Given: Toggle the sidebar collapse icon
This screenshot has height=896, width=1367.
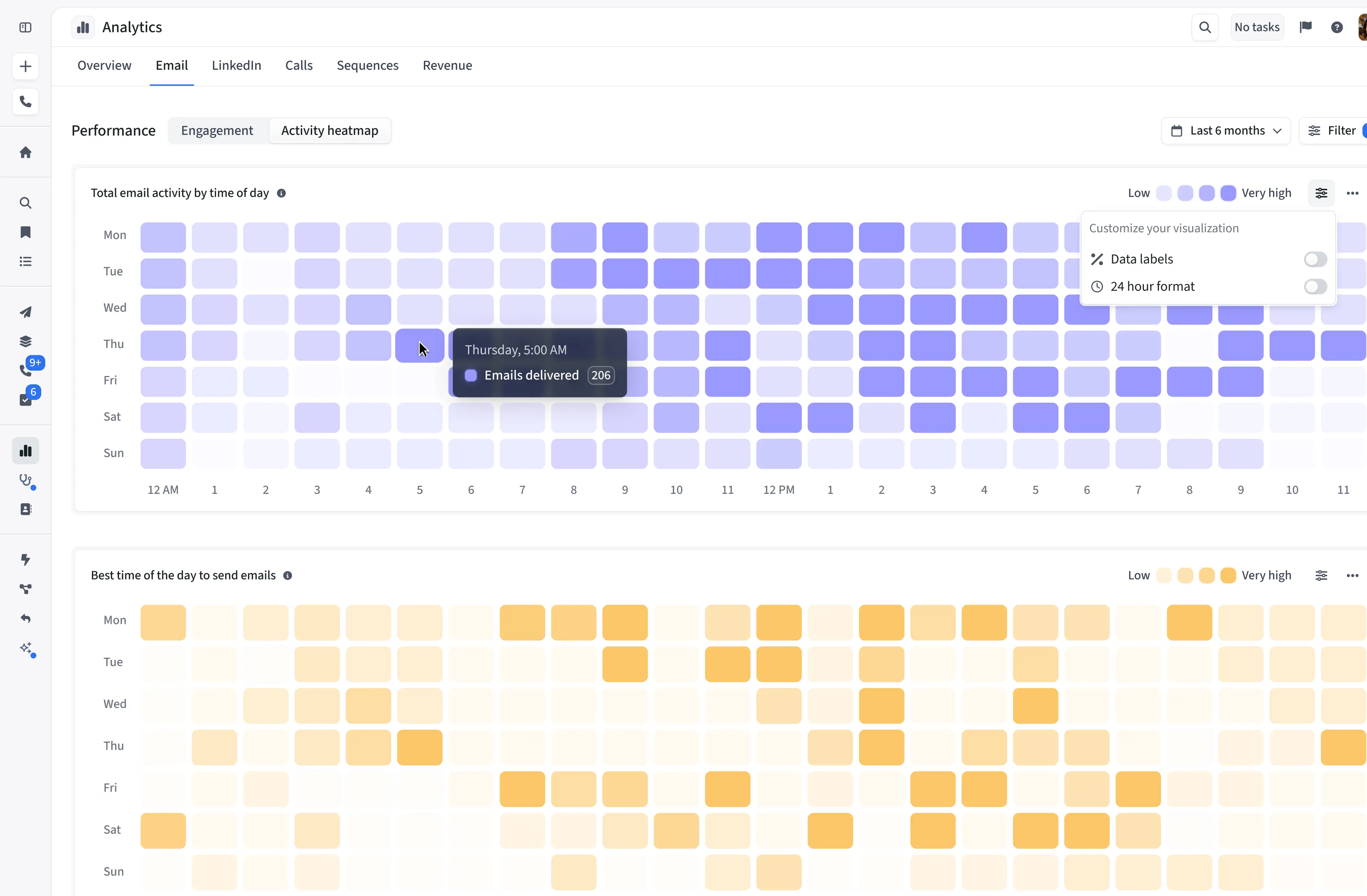Looking at the screenshot, I should [x=25, y=27].
